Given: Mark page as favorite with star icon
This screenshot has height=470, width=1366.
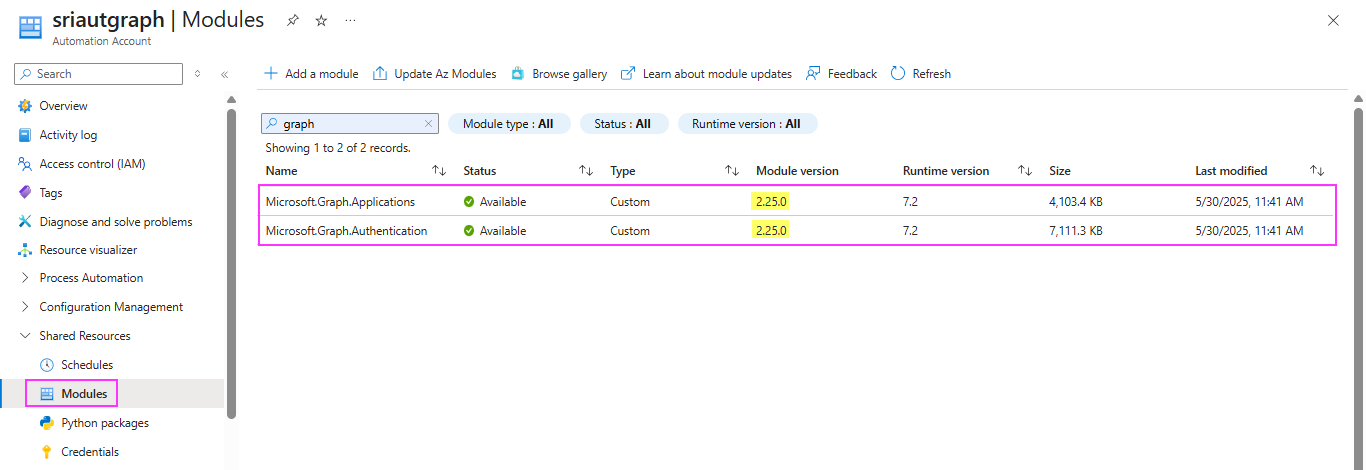Looking at the screenshot, I should (x=321, y=20).
